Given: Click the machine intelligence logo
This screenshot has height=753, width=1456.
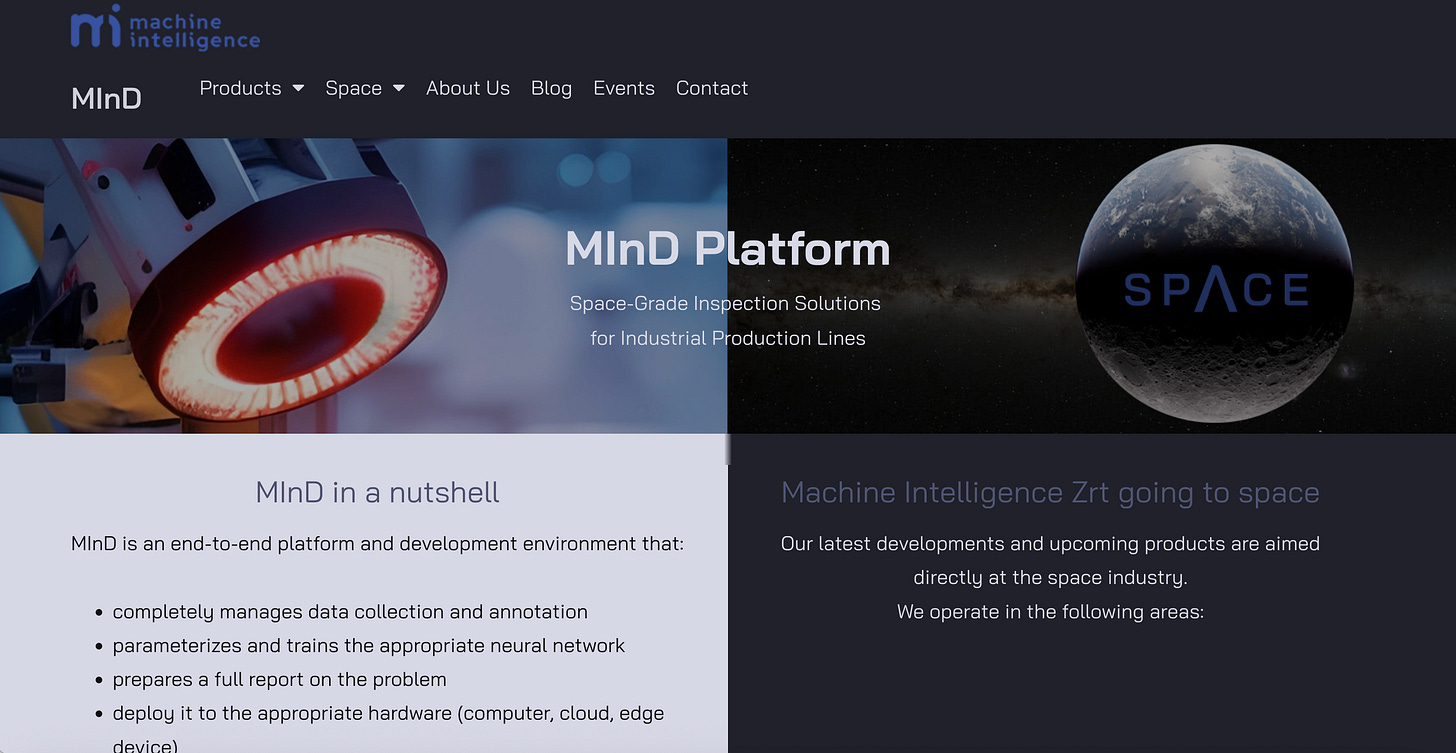Looking at the screenshot, I should tap(165, 28).
